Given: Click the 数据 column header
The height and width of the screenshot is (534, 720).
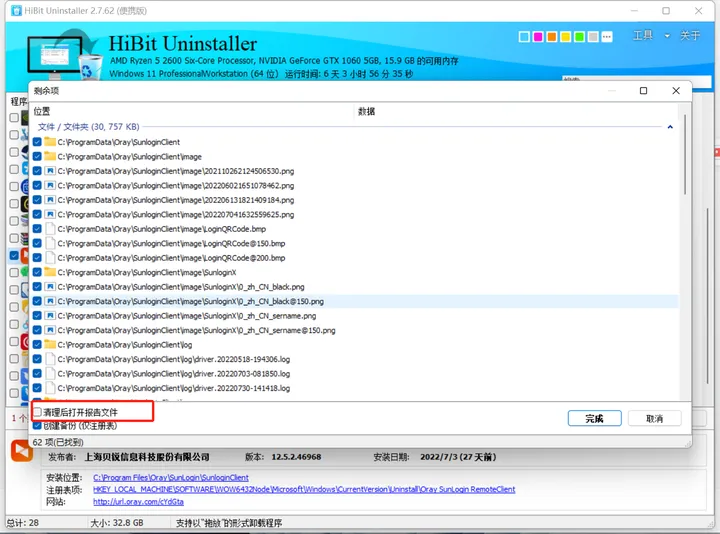Looking at the screenshot, I should coord(366,111).
